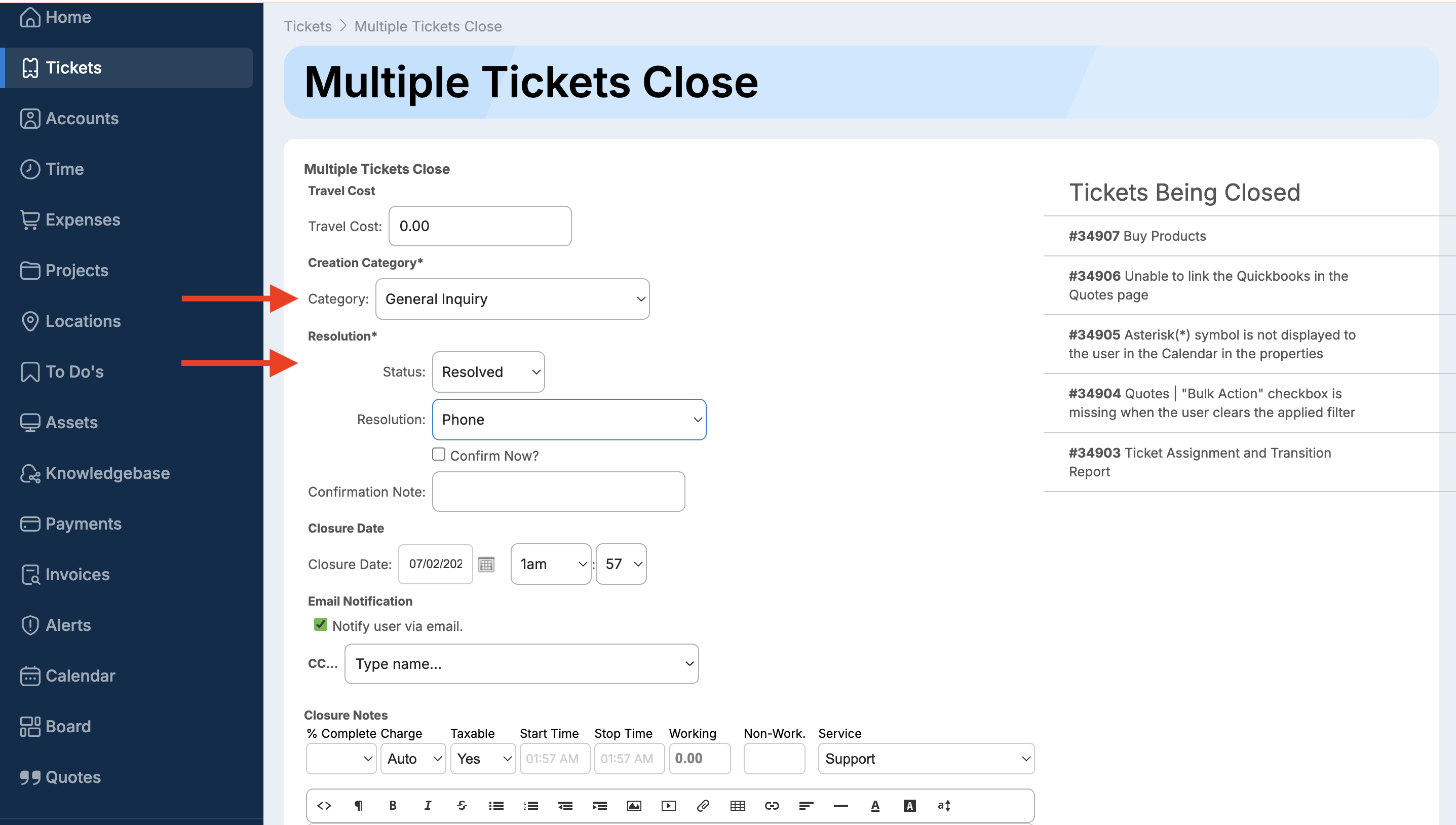Click the text background color icon
The image size is (1456, 825).
pyautogui.click(x=909, y=805)
